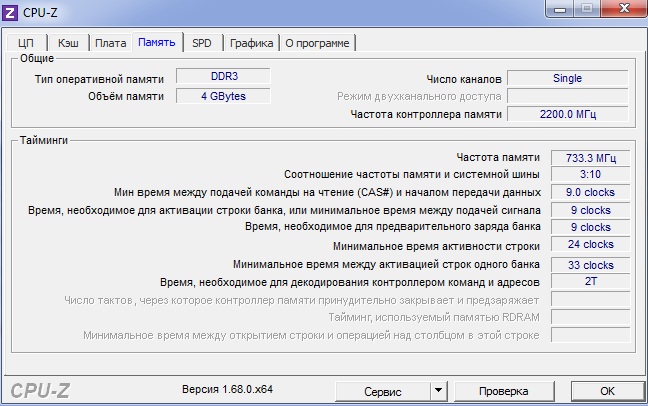
Task: Click the 9 clocks value for активации строки банка
Action: (591, 210)
